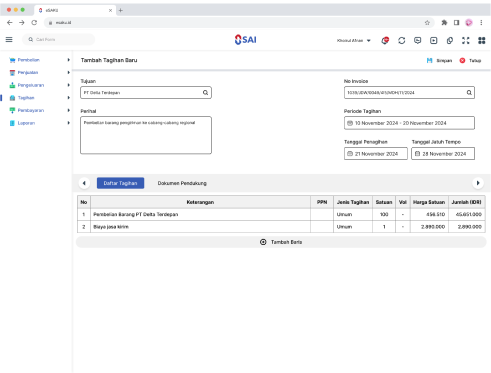Click calendar icon in Periode Tagihan
The height and width of the screenshot is (373, 491).
point(350,123)
